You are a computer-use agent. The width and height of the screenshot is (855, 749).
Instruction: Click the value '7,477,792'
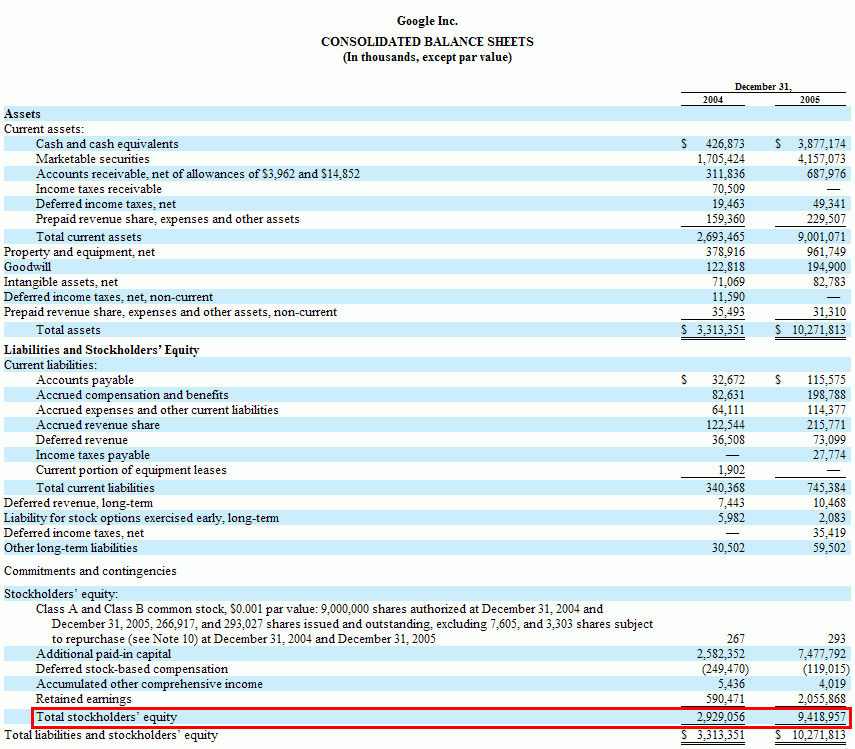pos(821,654)
